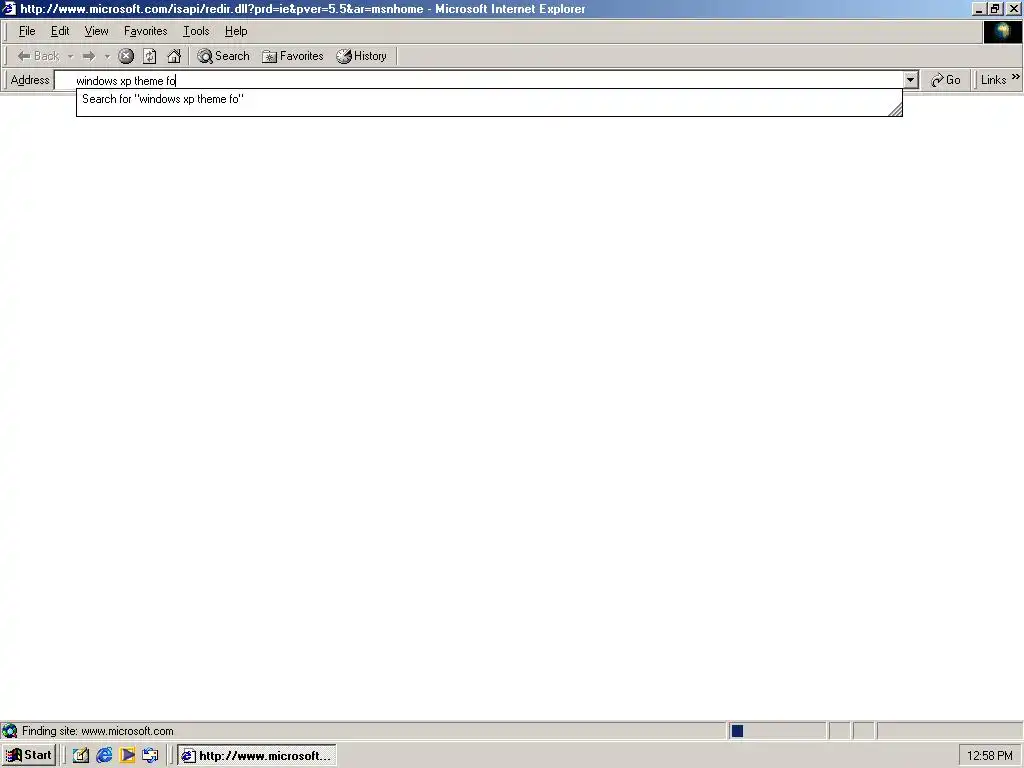The image size is (1024, 768).
Task: Launch Windows Media Player from quick launch
Action: click(127, 756)
